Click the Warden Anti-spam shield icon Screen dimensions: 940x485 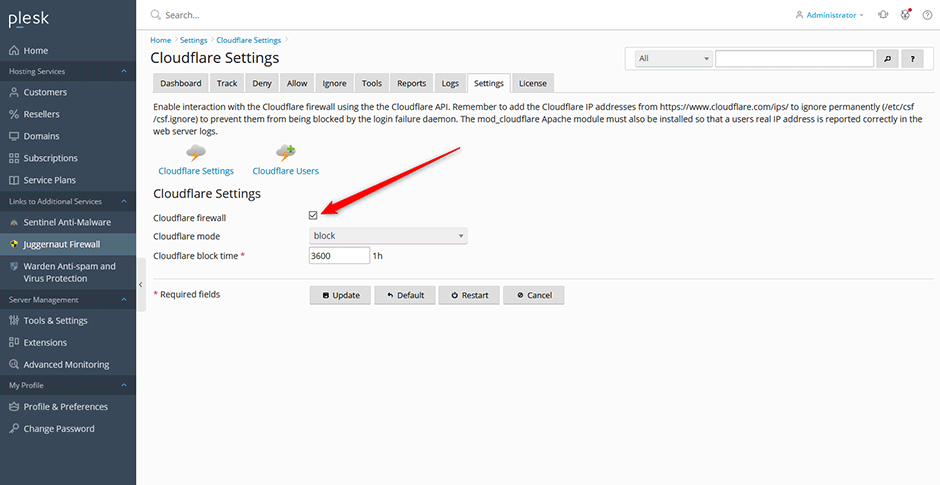pyautogui.click(x=14, y=266)
